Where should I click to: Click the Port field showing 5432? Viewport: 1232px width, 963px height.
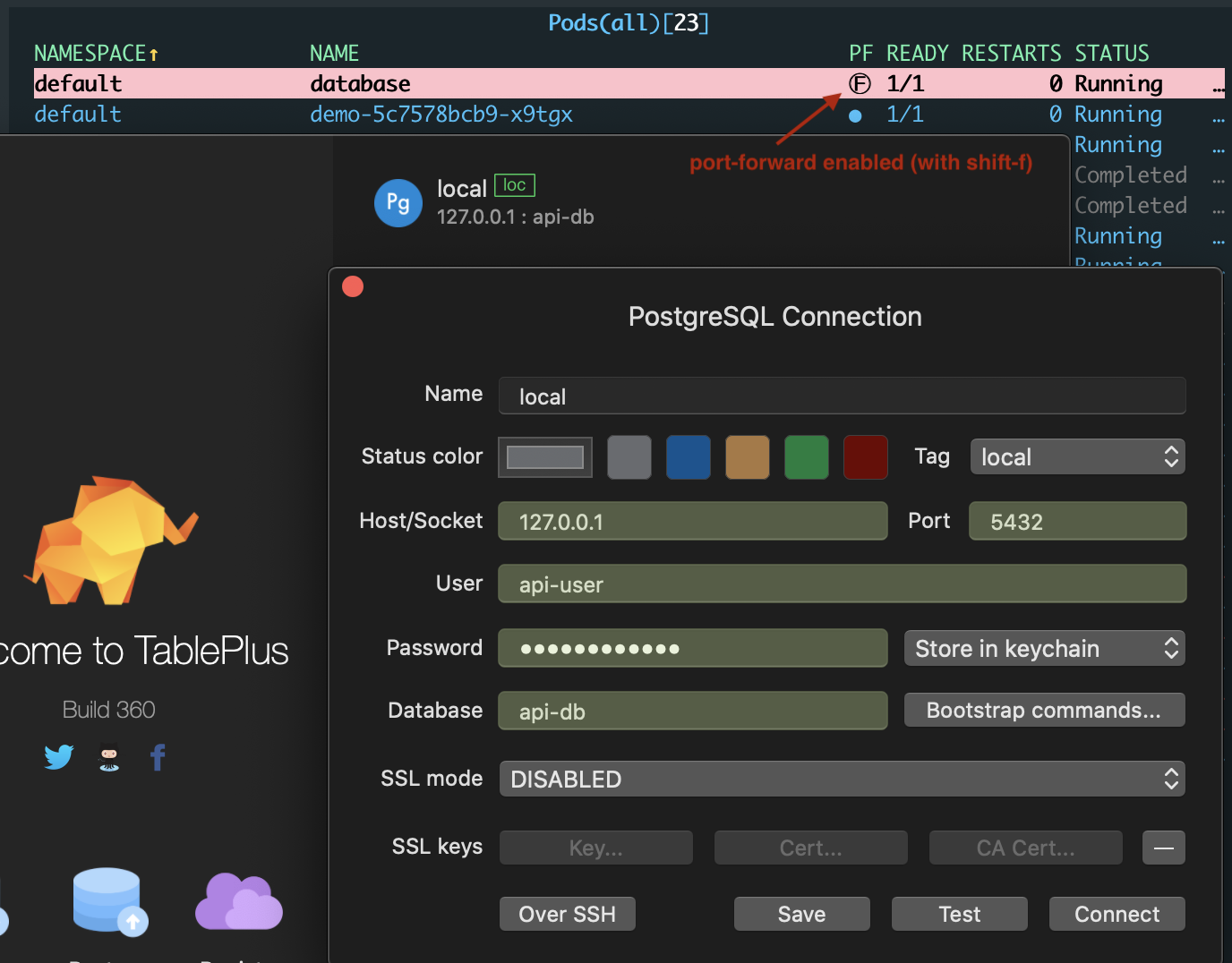tap(1078, 521)
